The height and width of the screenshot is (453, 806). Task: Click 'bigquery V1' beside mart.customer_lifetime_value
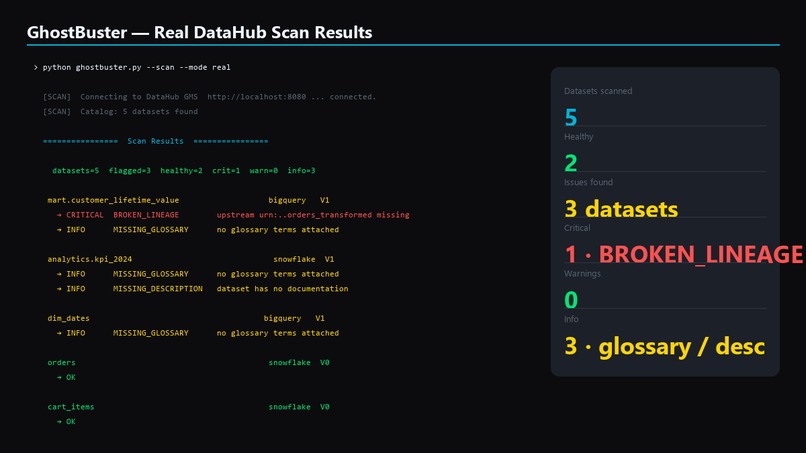(x=299, y=200)
